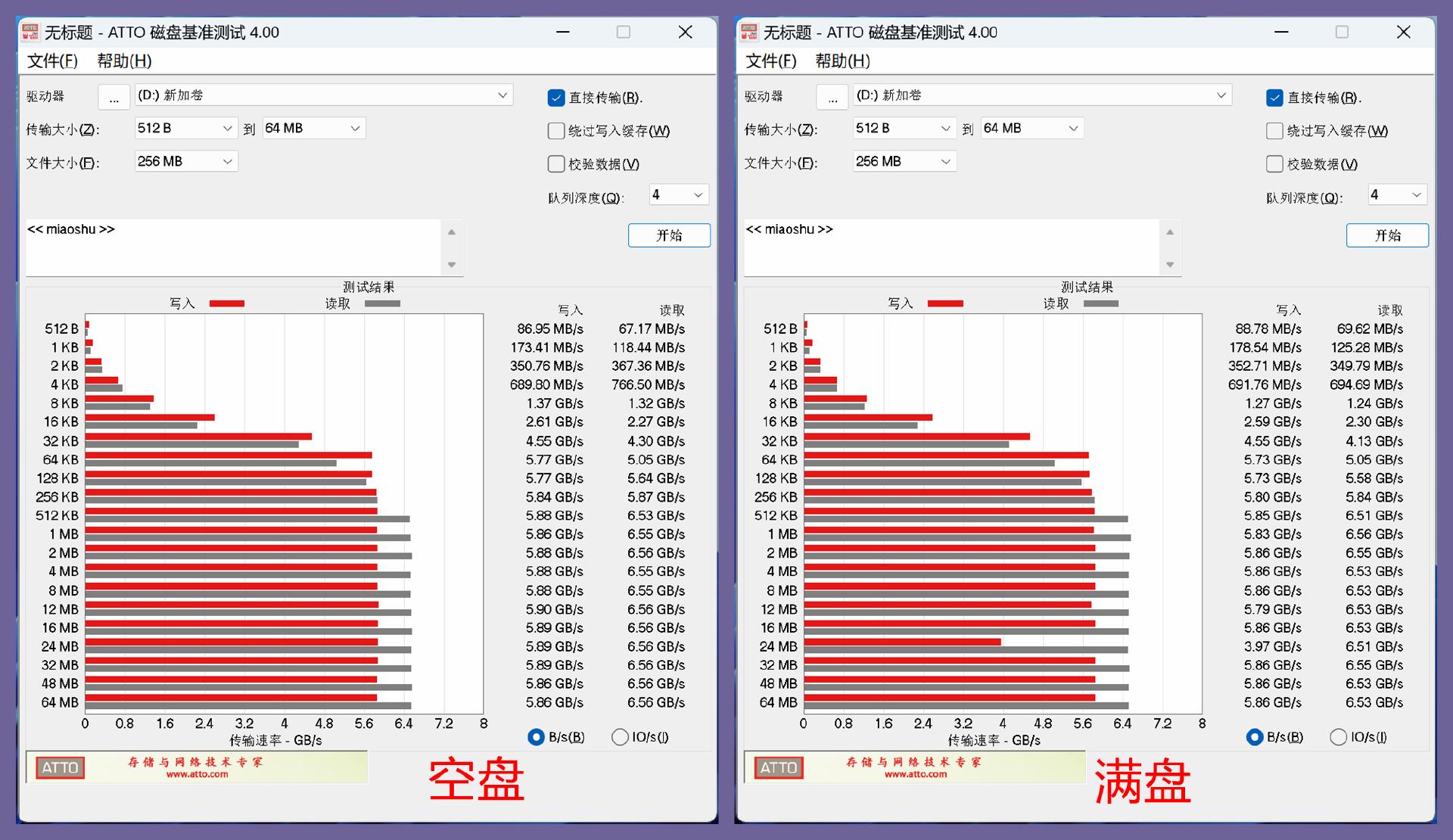Select the IO/s radio button in 满盘 window
This screenshot has width=1453, height=840.
point(1337,736)
